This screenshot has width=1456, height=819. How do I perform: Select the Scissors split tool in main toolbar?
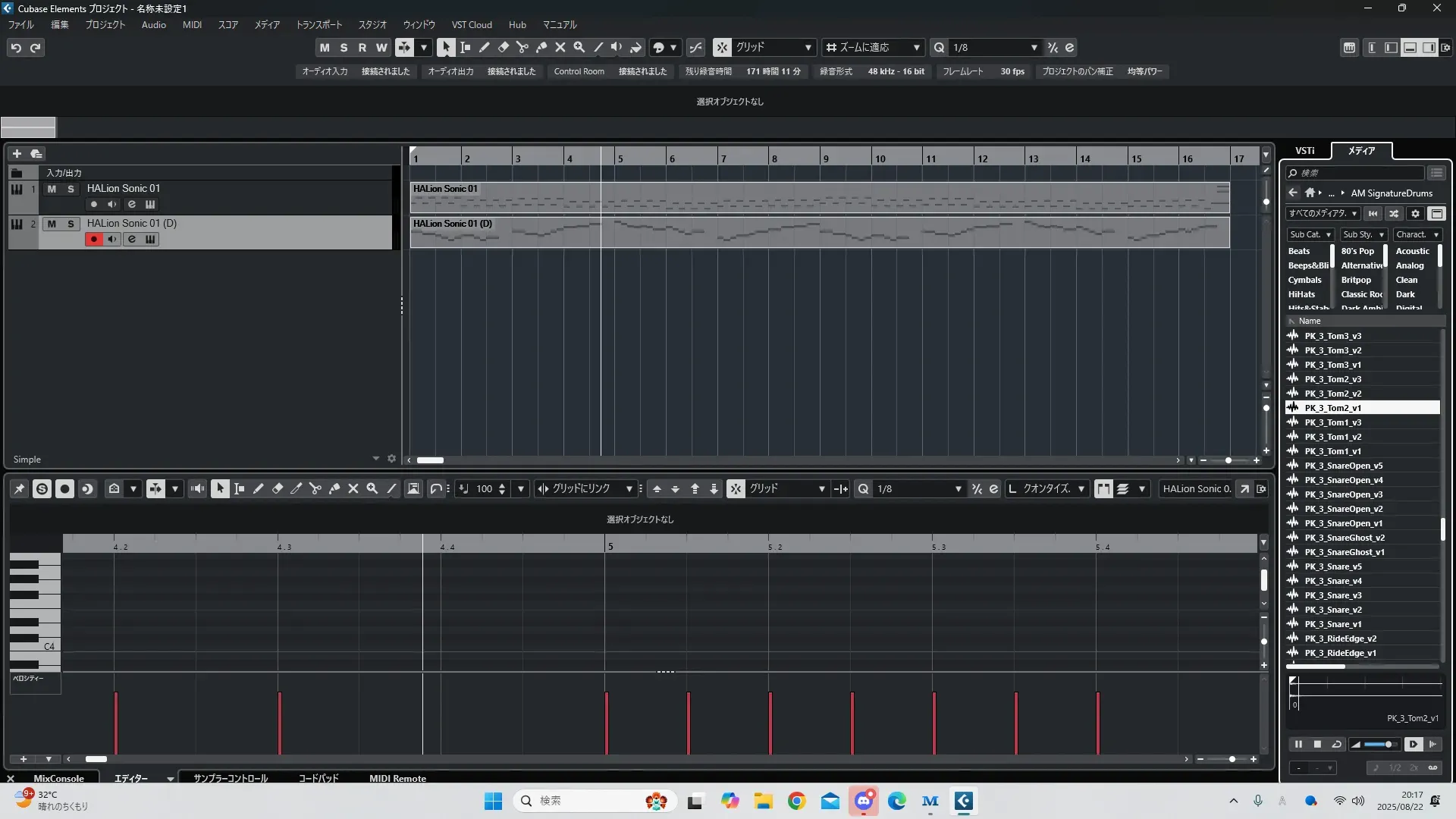pyautogui.click(x=522, y=48)
